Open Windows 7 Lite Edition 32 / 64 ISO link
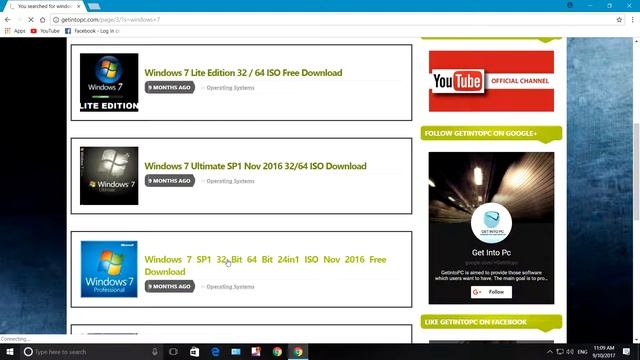 coord(243,73)
